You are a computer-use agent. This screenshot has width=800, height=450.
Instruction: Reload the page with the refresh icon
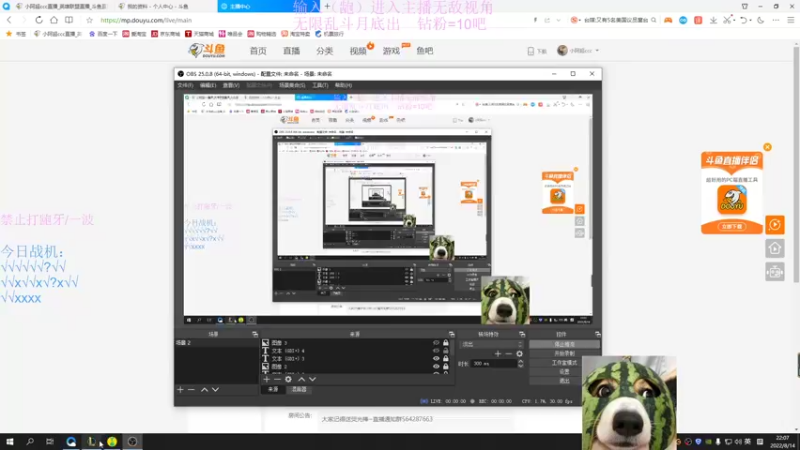(x=39, y=20)
